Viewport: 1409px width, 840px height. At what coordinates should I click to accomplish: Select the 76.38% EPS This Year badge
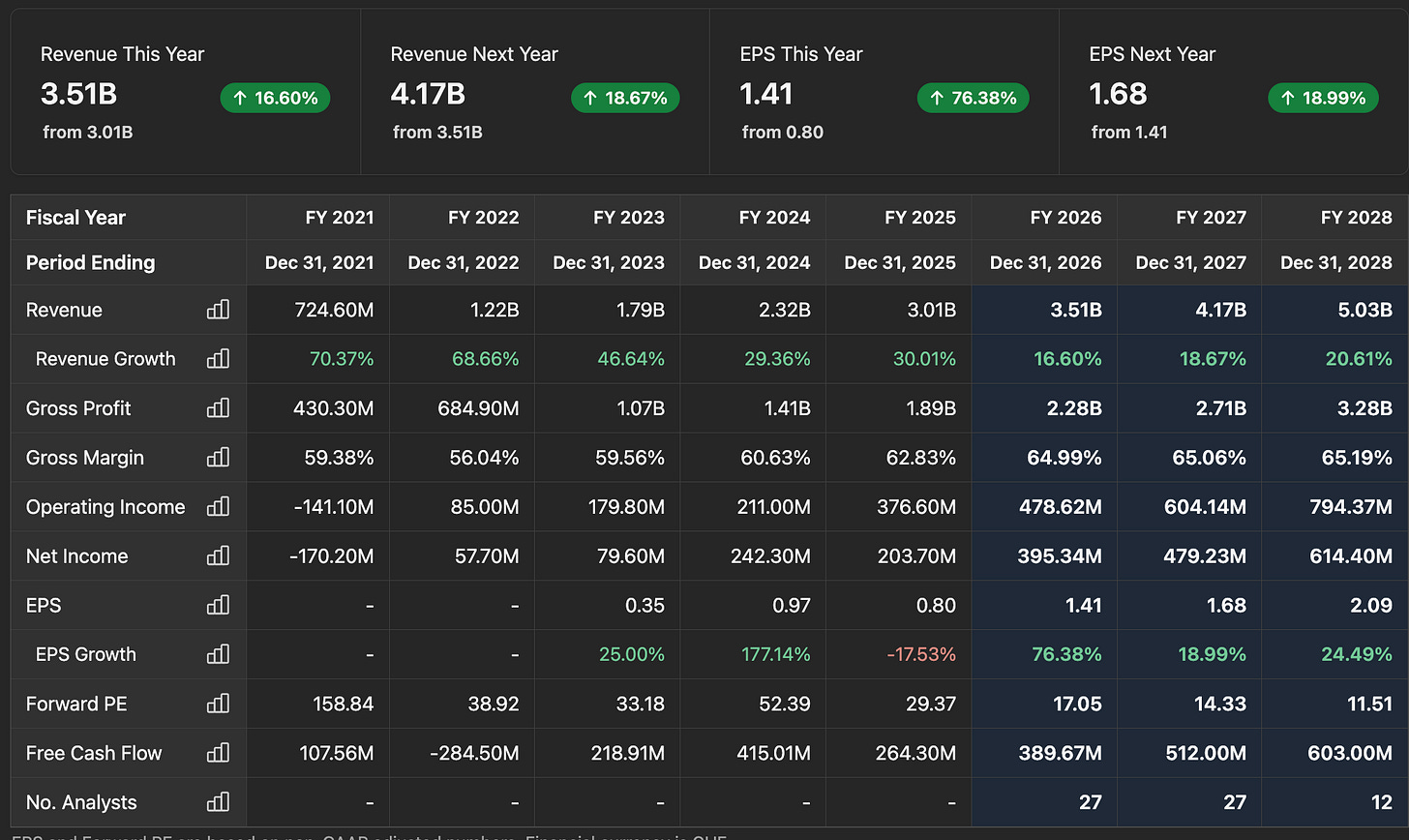973,98
